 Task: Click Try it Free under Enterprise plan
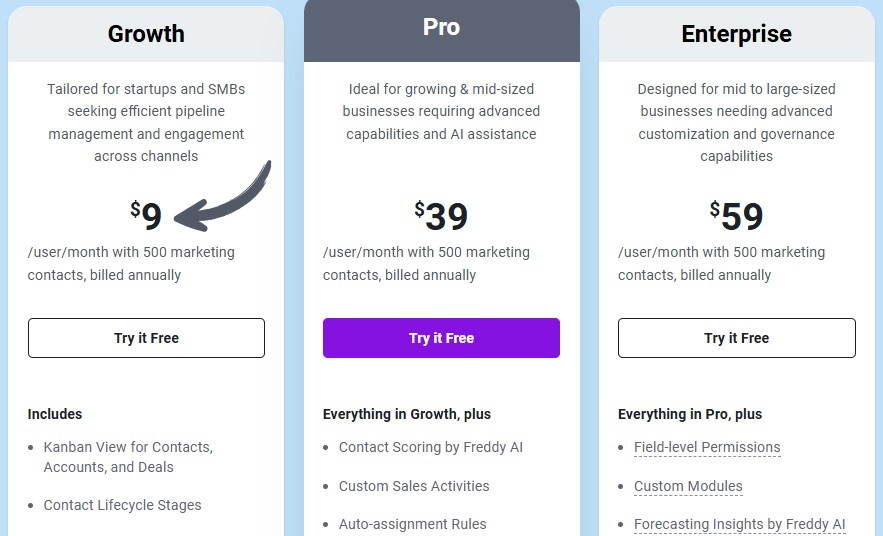pyautogui.click(x=736, y=338)
